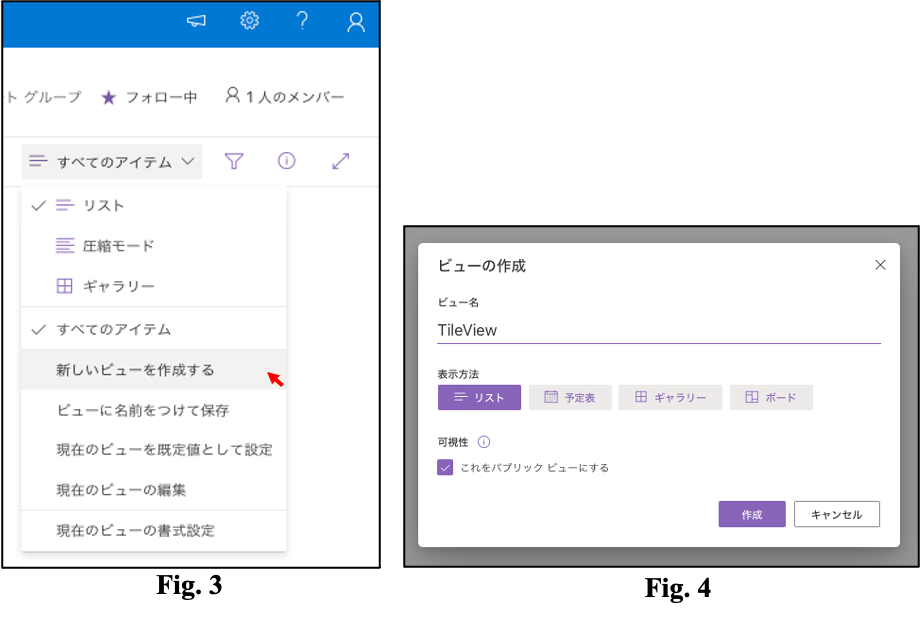Select the ギャラリー display type in dialog
This screenshot has width=920, height=620.
(x=670, y=397)
